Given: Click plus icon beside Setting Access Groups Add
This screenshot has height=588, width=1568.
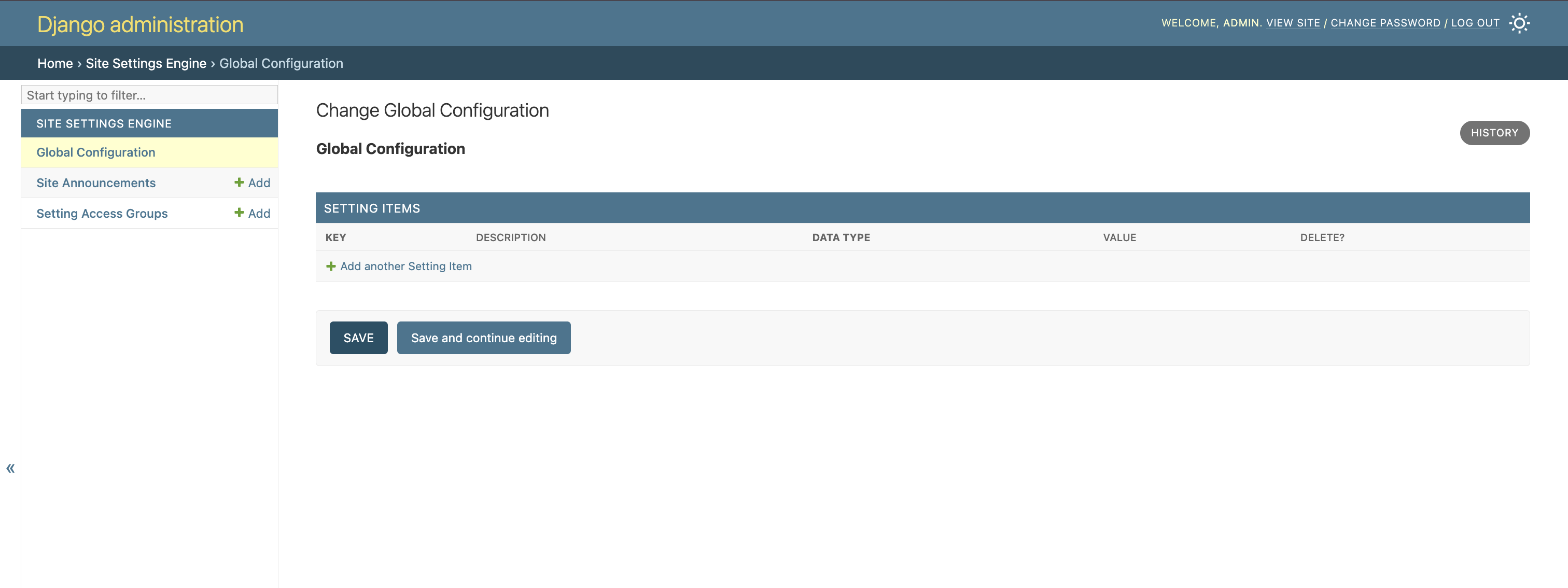Looking at the screenshot, I should (x=239, y=213).
